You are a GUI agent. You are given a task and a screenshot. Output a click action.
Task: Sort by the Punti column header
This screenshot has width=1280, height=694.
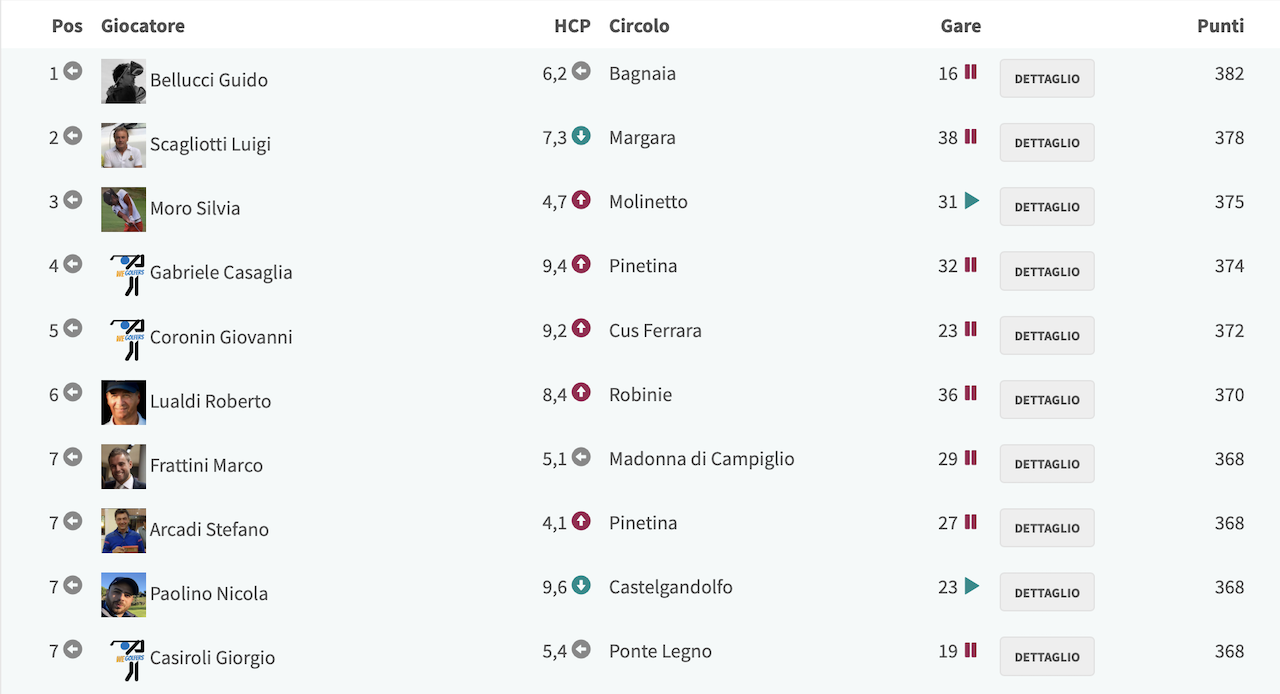point(1220,26)
